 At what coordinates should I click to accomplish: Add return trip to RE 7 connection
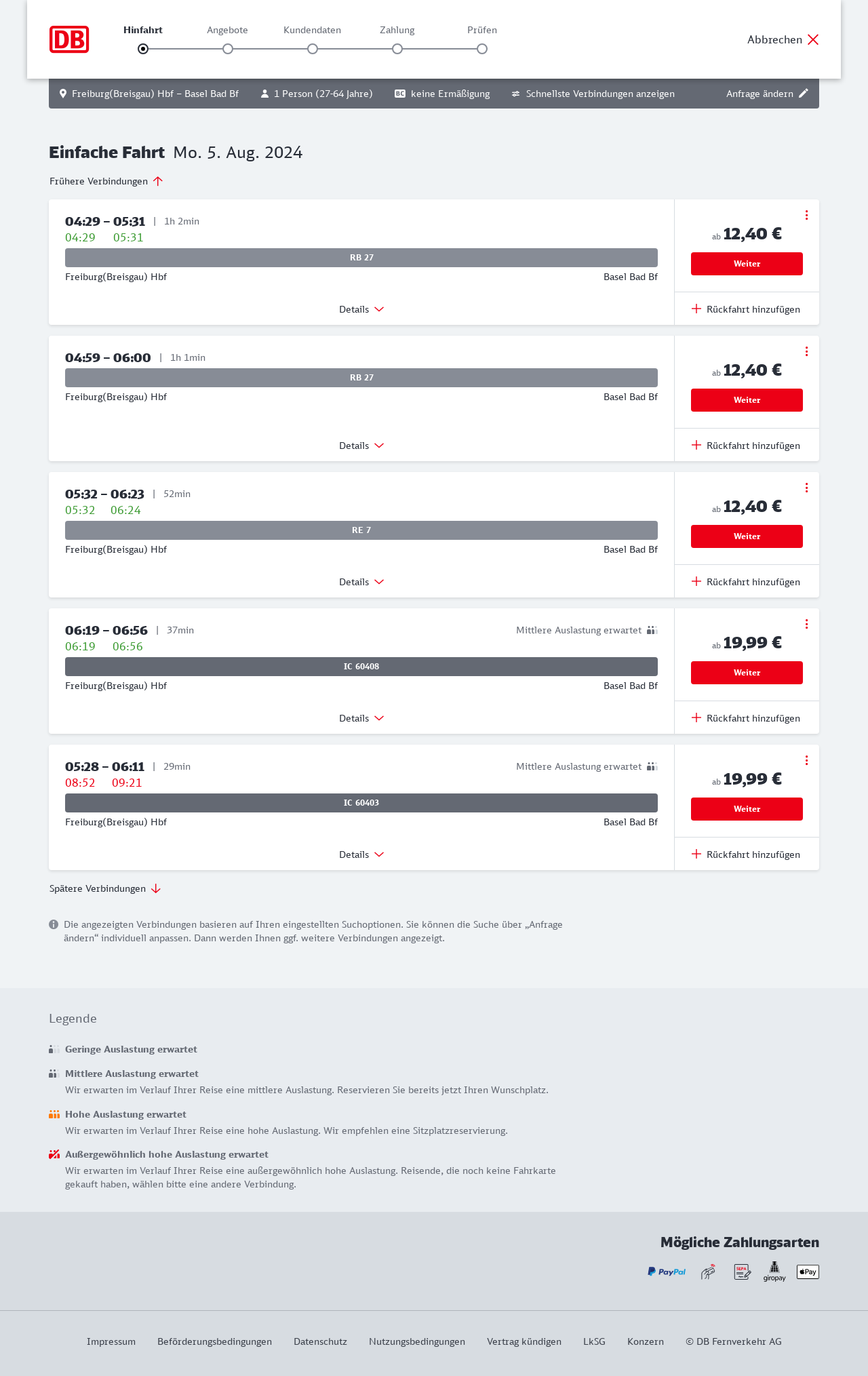(x=746, y=582)
